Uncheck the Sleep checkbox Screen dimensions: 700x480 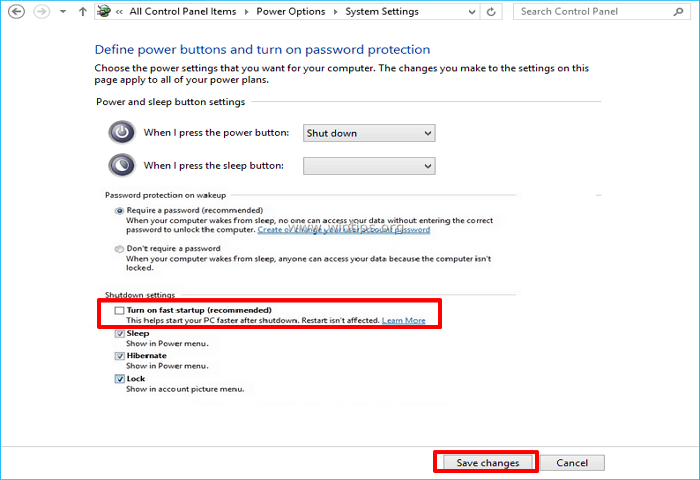pos(119,333)
